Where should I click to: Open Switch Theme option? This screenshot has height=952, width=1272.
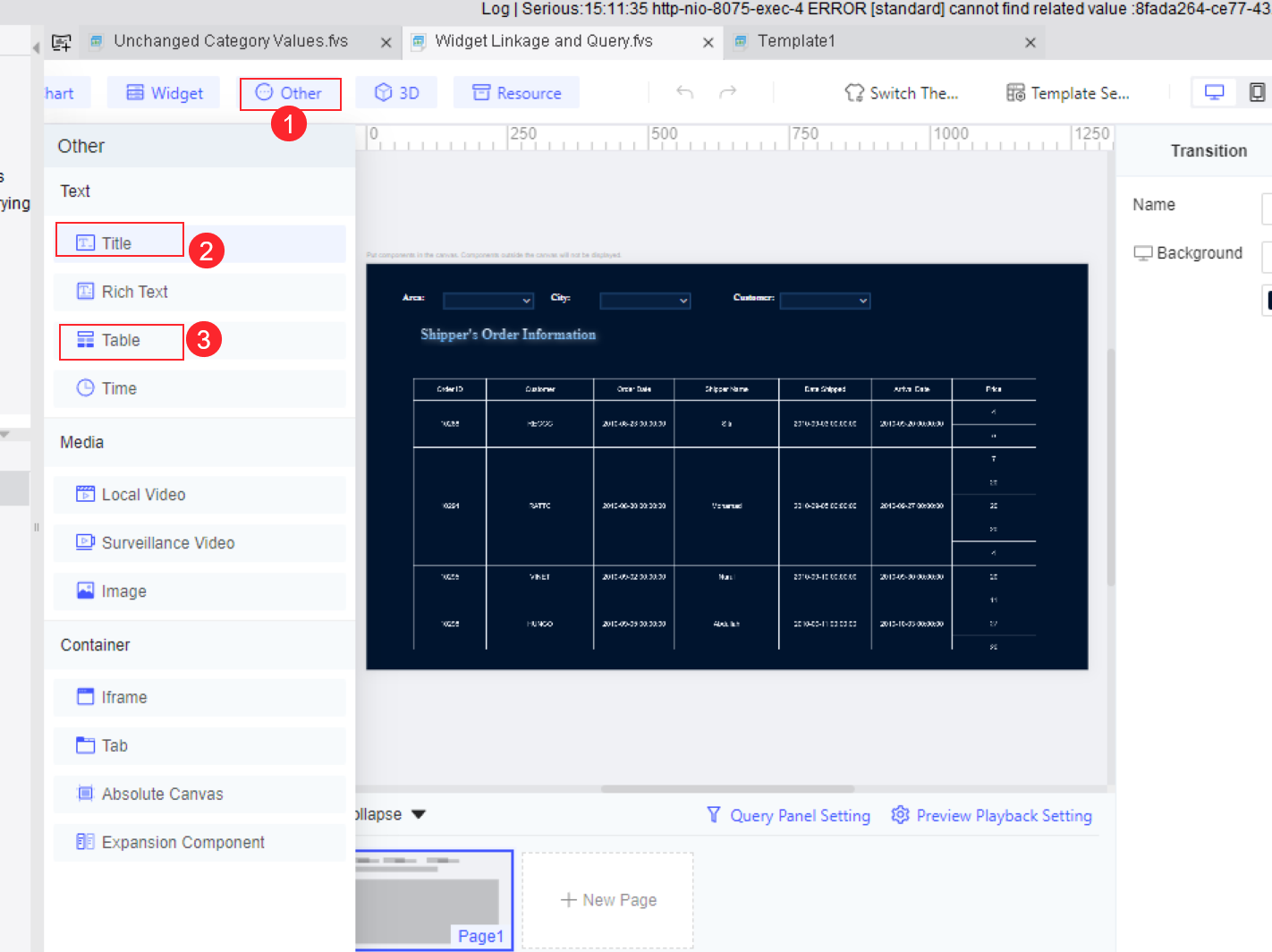[x=901, y=93]
